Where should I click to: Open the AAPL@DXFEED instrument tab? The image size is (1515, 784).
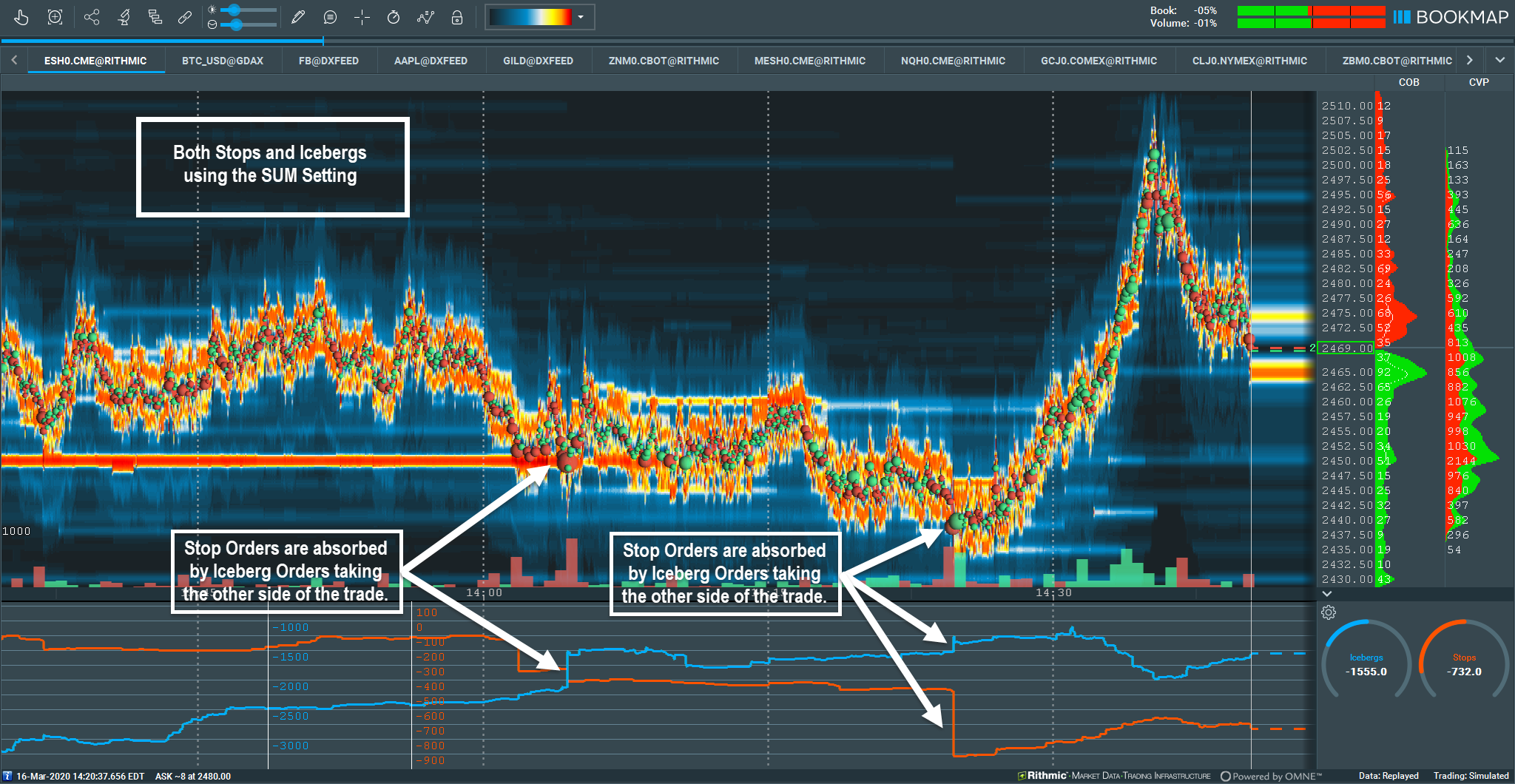pos(430,60)
